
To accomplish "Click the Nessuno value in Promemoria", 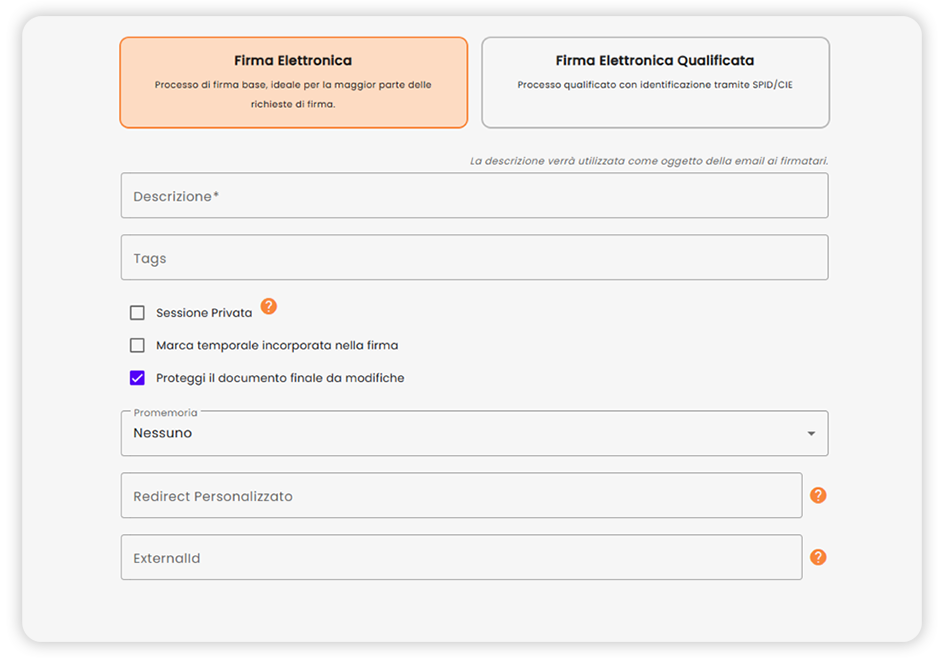I will (163, 434).
